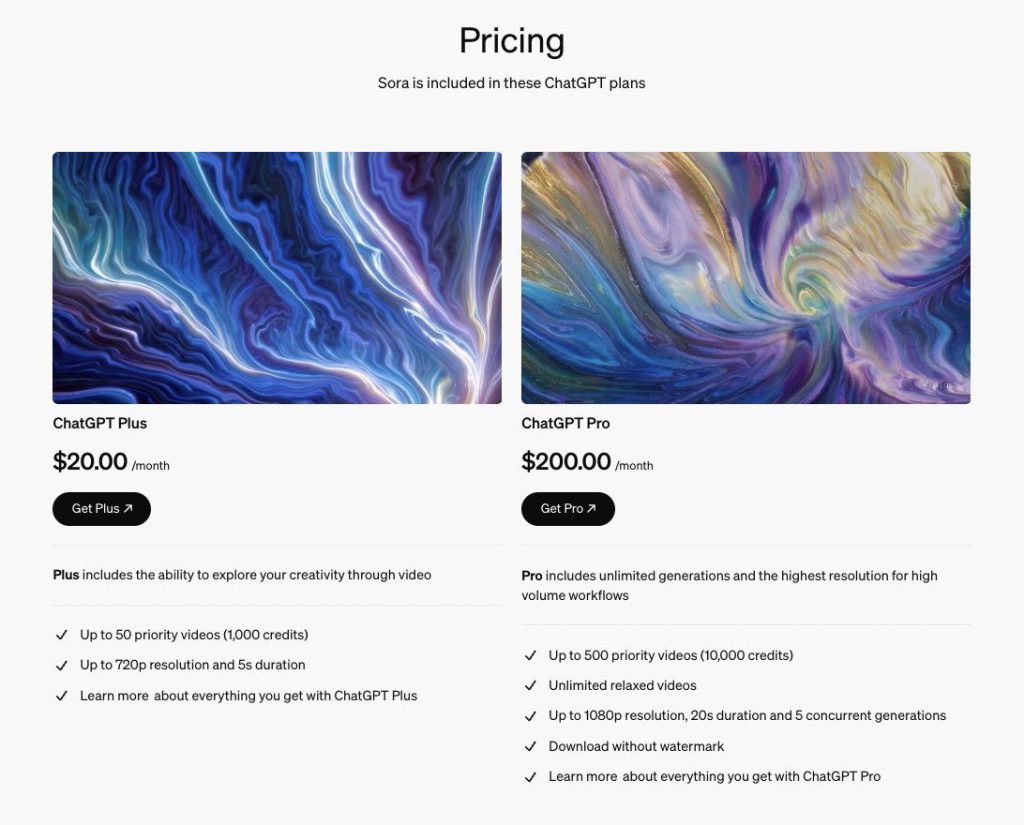Click checkmark beside Pro Learn more line
Viewport: 1024px width, 825px height.
[x=530, y=776]
